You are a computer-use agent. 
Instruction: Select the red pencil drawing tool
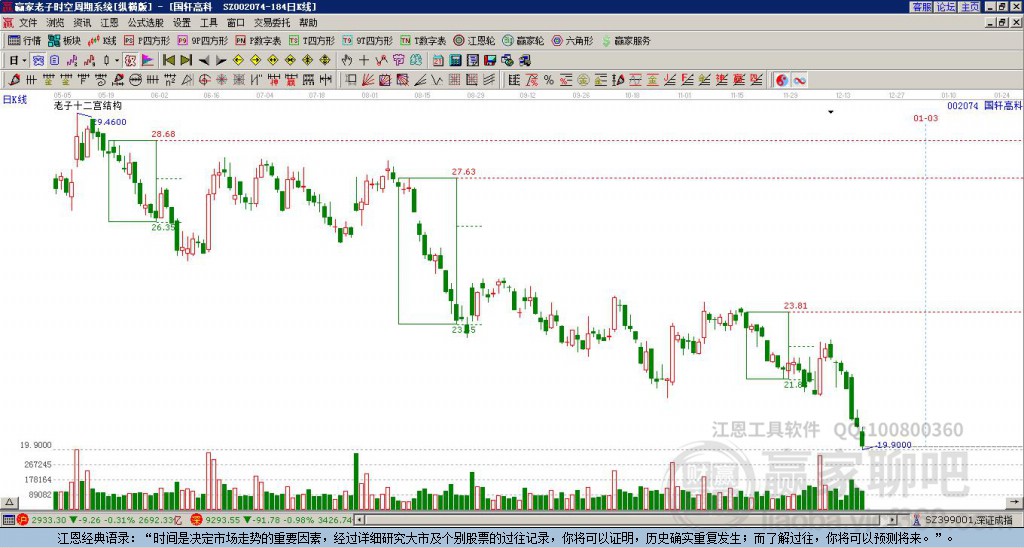pyautogui.click(x=14, y=80)
